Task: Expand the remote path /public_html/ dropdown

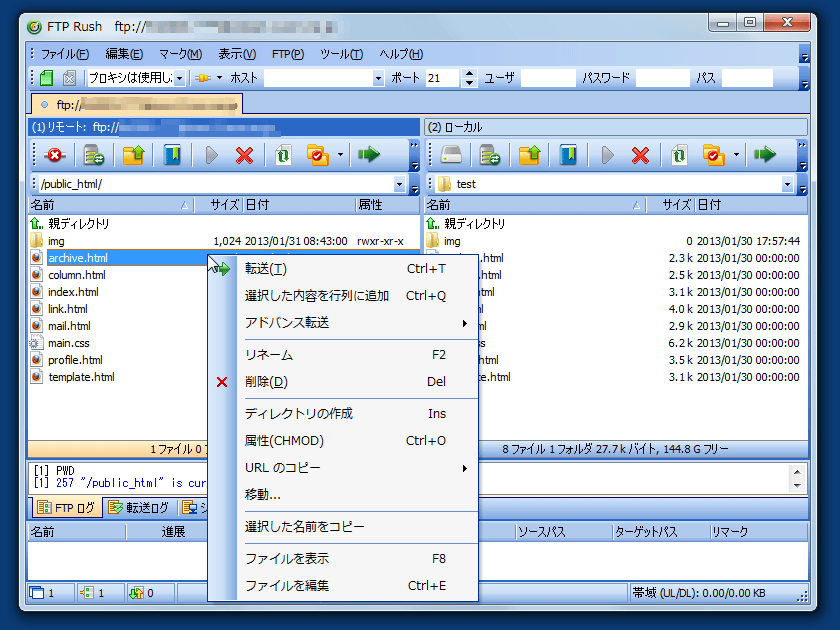Action: [399, 184]
